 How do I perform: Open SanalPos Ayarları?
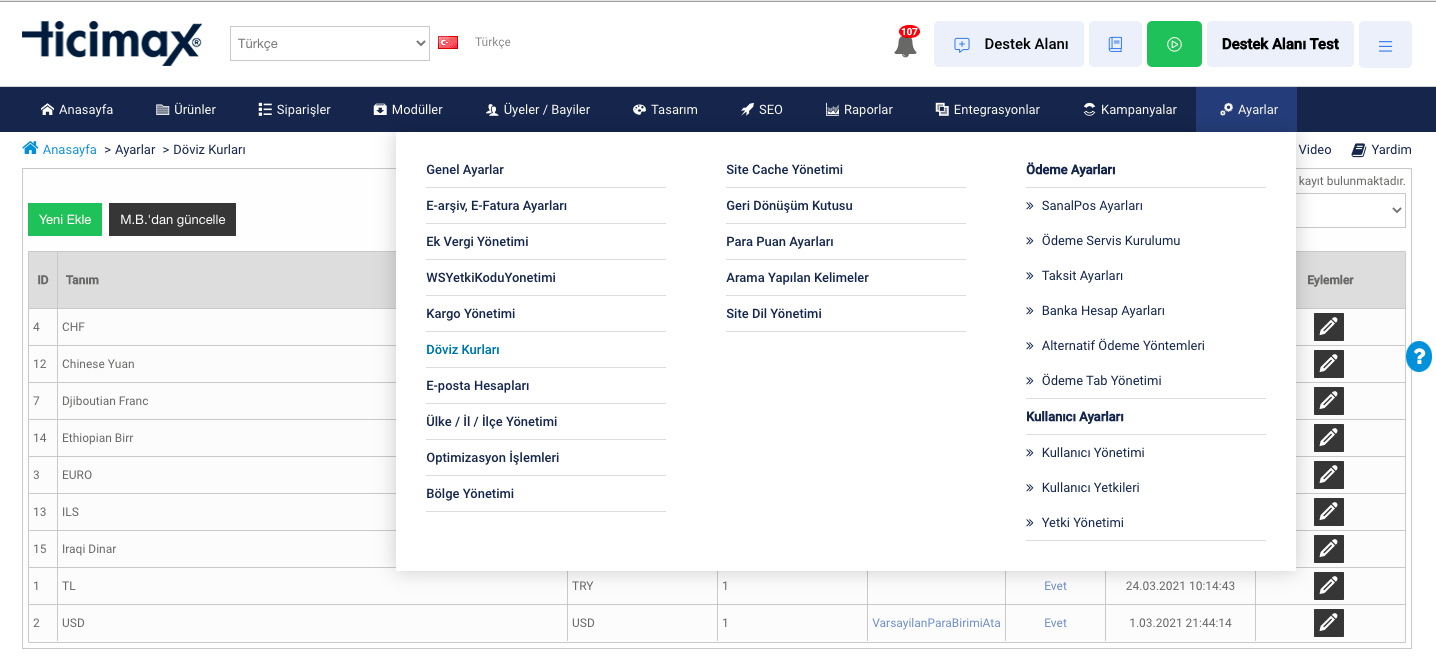point(1092,206)
